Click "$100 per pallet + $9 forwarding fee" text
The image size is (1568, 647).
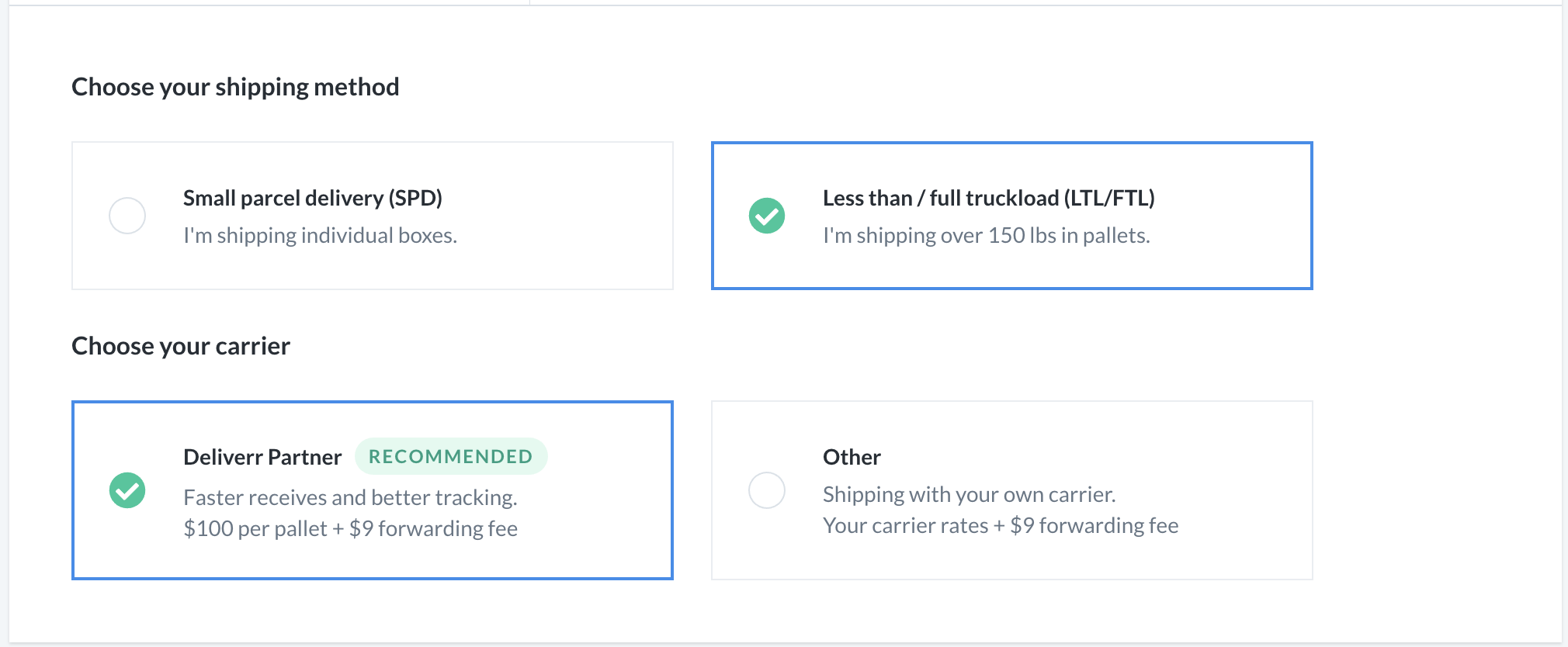click(351, 528)
